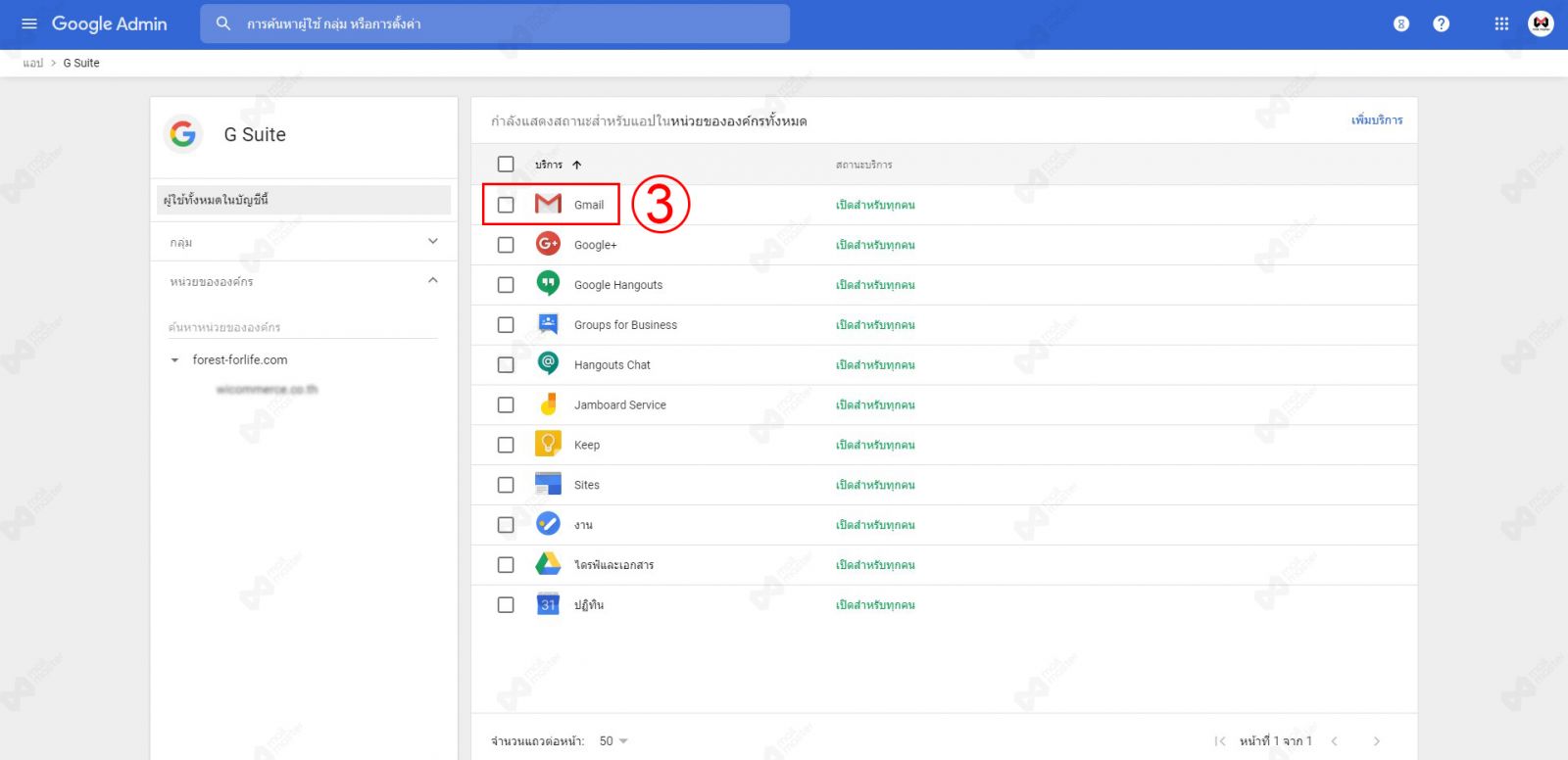
Task: Click the Keep lightbulb icon
Action: pos(548,444)
